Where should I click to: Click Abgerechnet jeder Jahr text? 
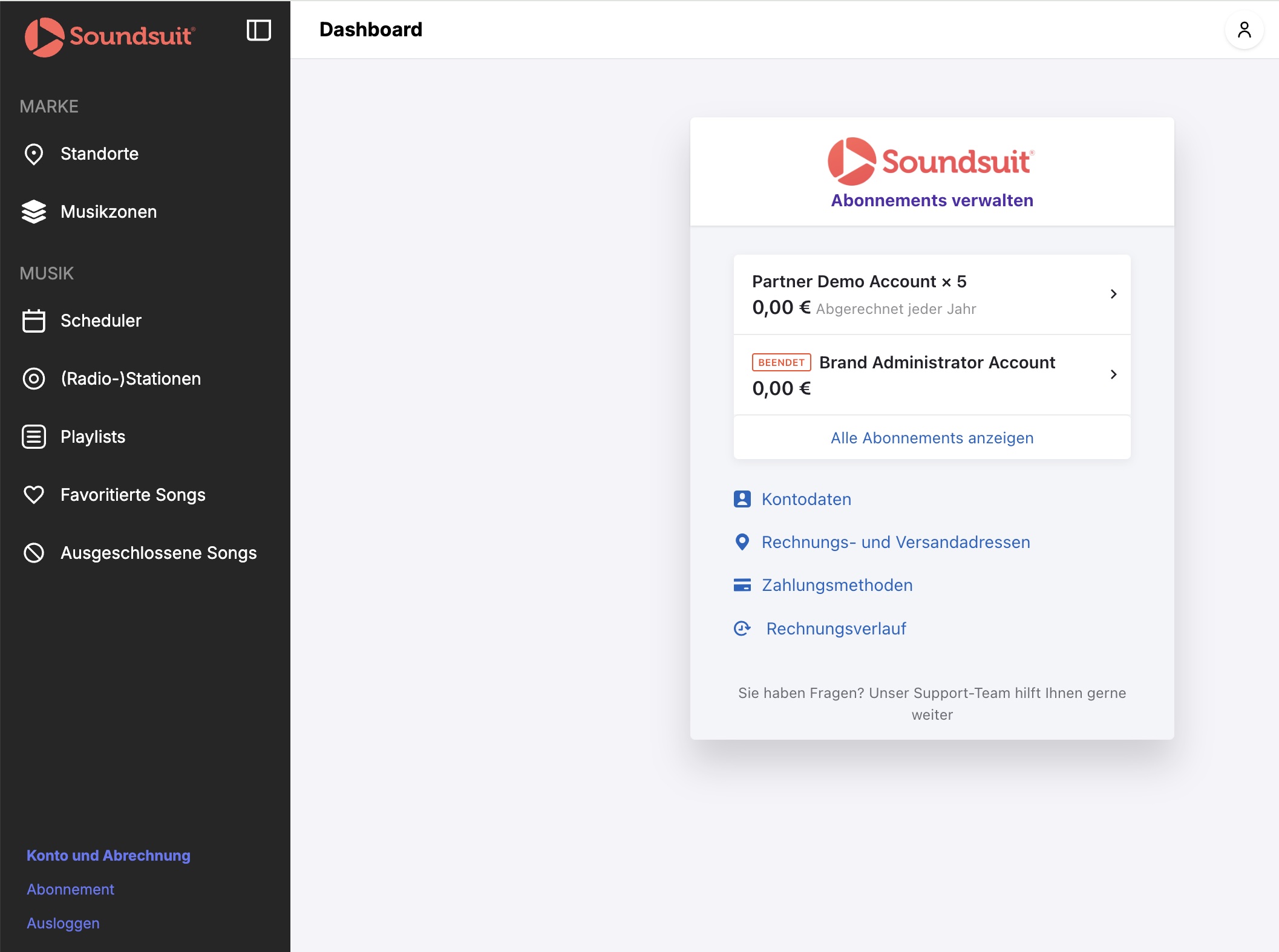896,309
